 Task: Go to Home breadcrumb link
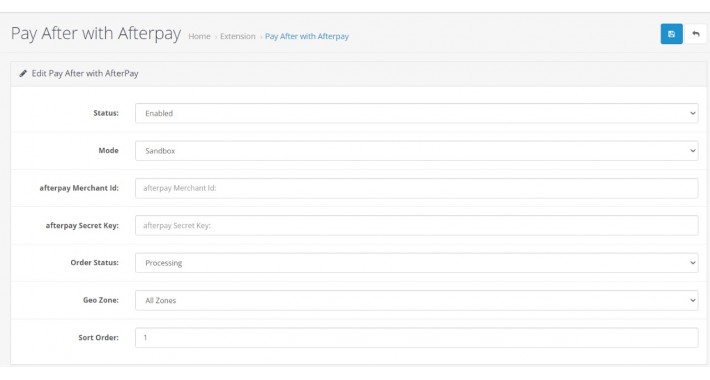click(x=199, y=36)
